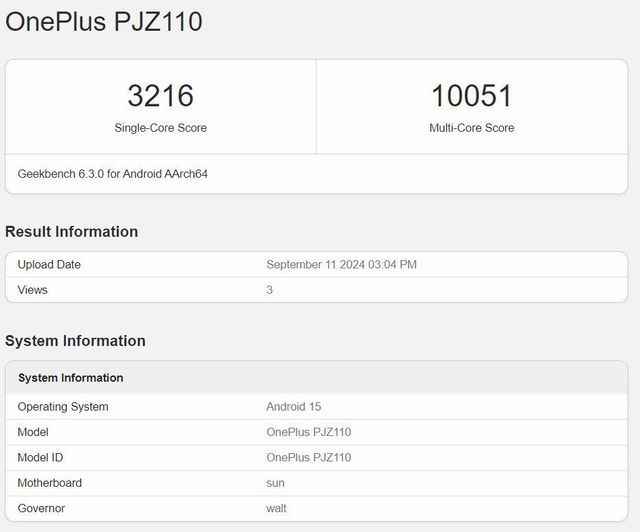Click the single-core score value 3216

coord(160,96)
